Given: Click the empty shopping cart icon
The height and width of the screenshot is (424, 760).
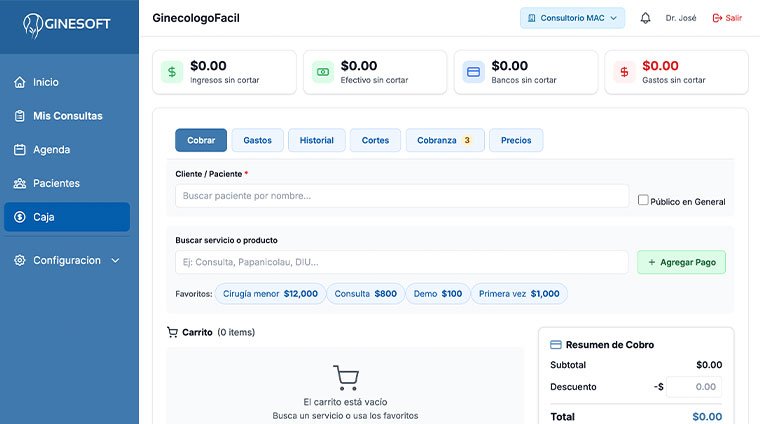Looking at the screenshot, I should 346,378.
